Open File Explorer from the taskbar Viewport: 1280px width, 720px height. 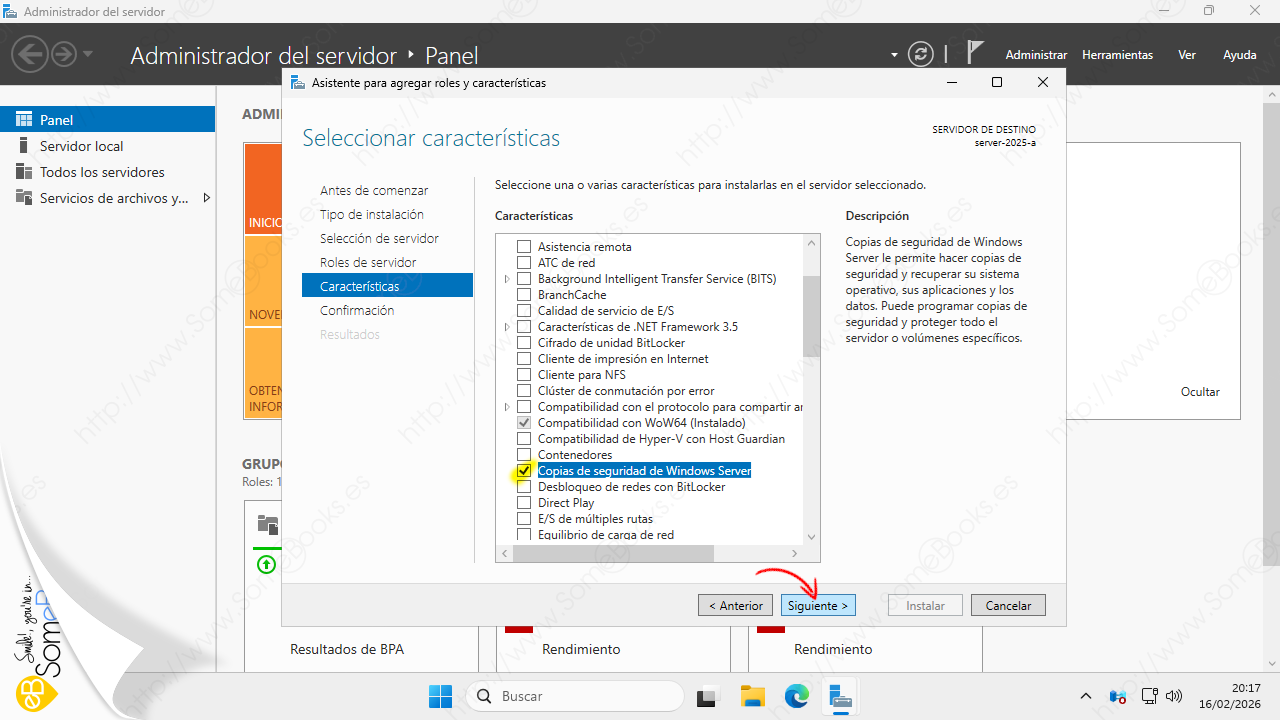coord(752,696)
